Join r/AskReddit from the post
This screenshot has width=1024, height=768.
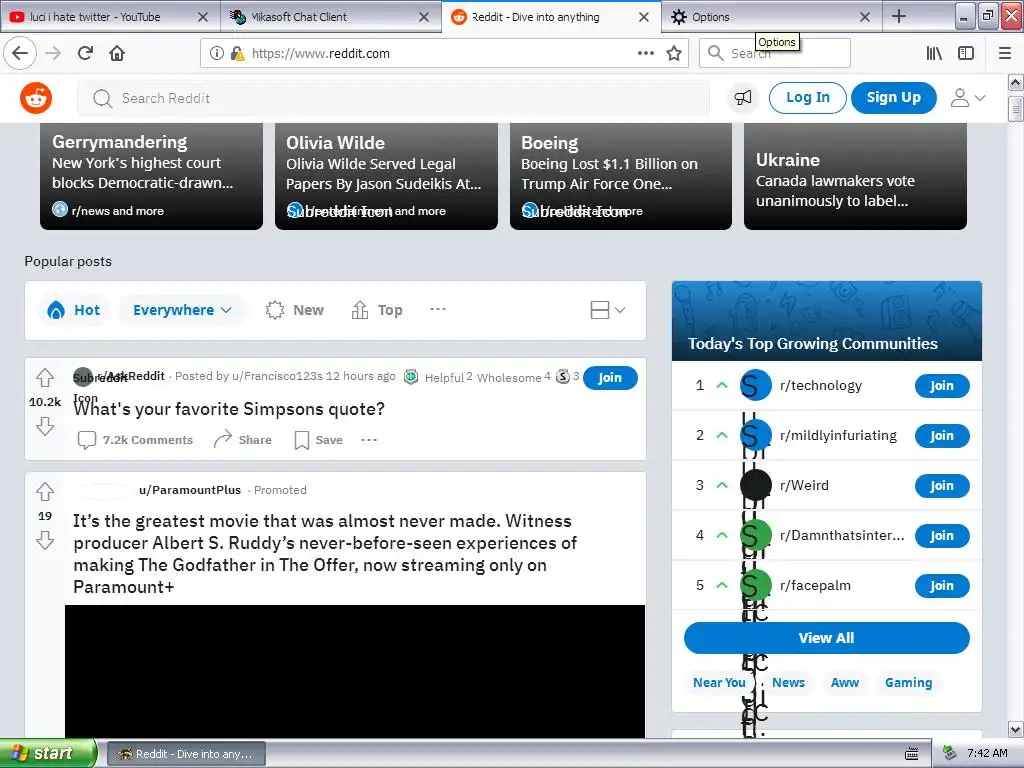click(610, 377)
